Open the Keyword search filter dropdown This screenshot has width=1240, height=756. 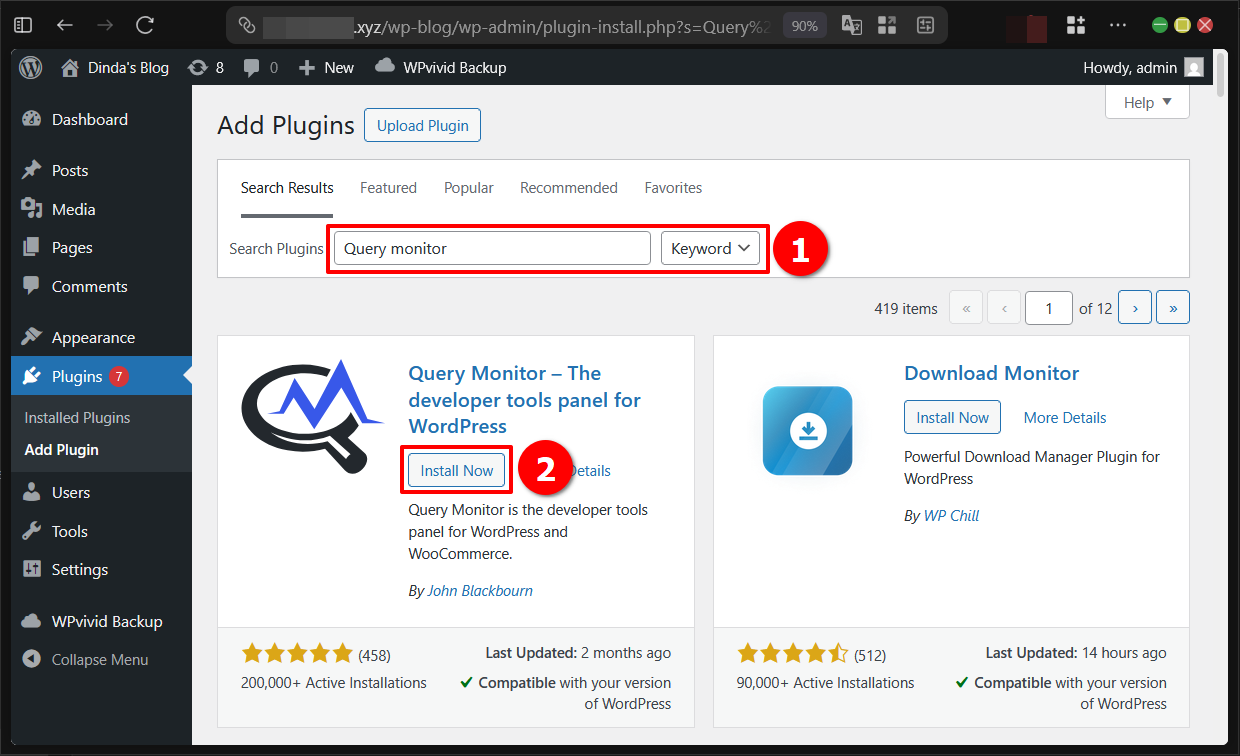point(711,247)
